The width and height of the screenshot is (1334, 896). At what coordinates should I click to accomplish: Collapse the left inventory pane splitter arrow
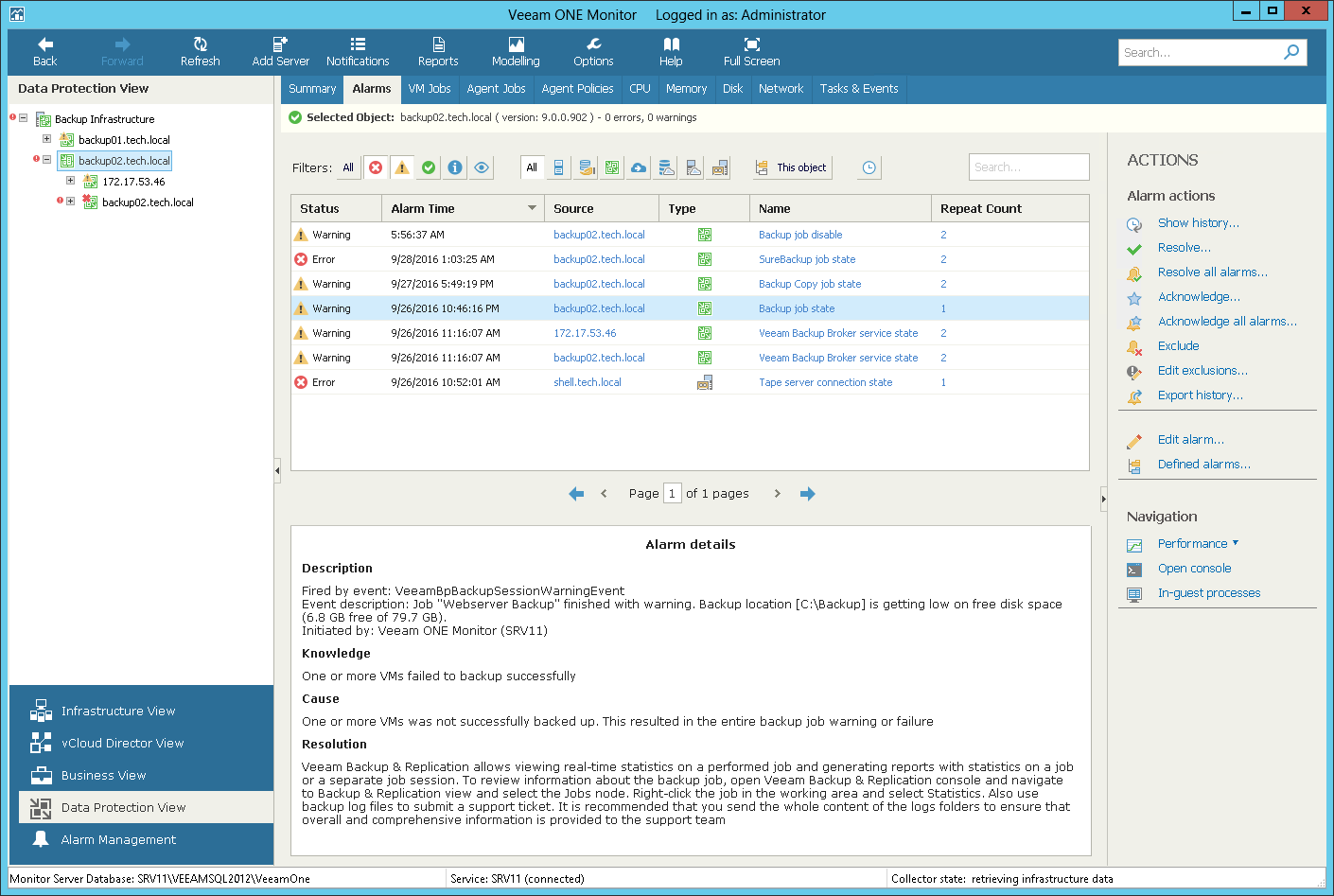[277, 470]
